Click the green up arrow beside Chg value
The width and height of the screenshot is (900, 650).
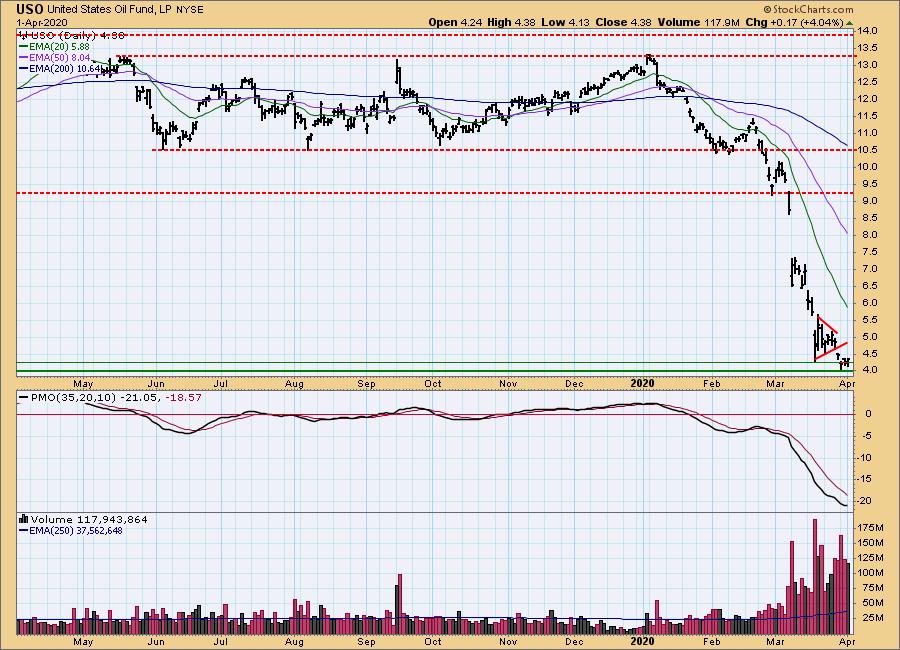tap(849, 23)
